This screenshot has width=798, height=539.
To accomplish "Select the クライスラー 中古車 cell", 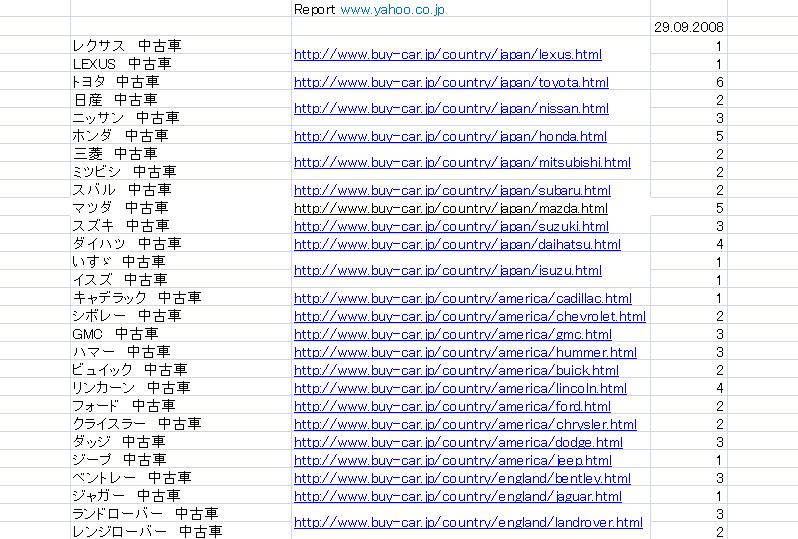I will [181, 423].
